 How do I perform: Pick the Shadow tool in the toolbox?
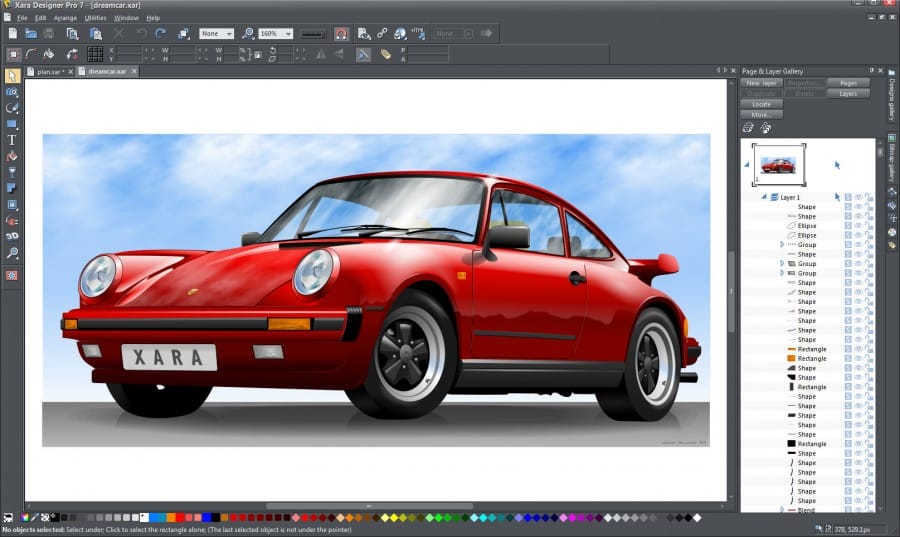pyautogui.click(x=12, y=188)
